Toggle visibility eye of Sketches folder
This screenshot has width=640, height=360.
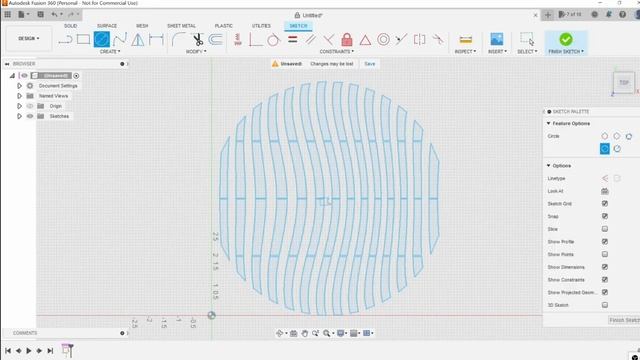click(30, 116)
